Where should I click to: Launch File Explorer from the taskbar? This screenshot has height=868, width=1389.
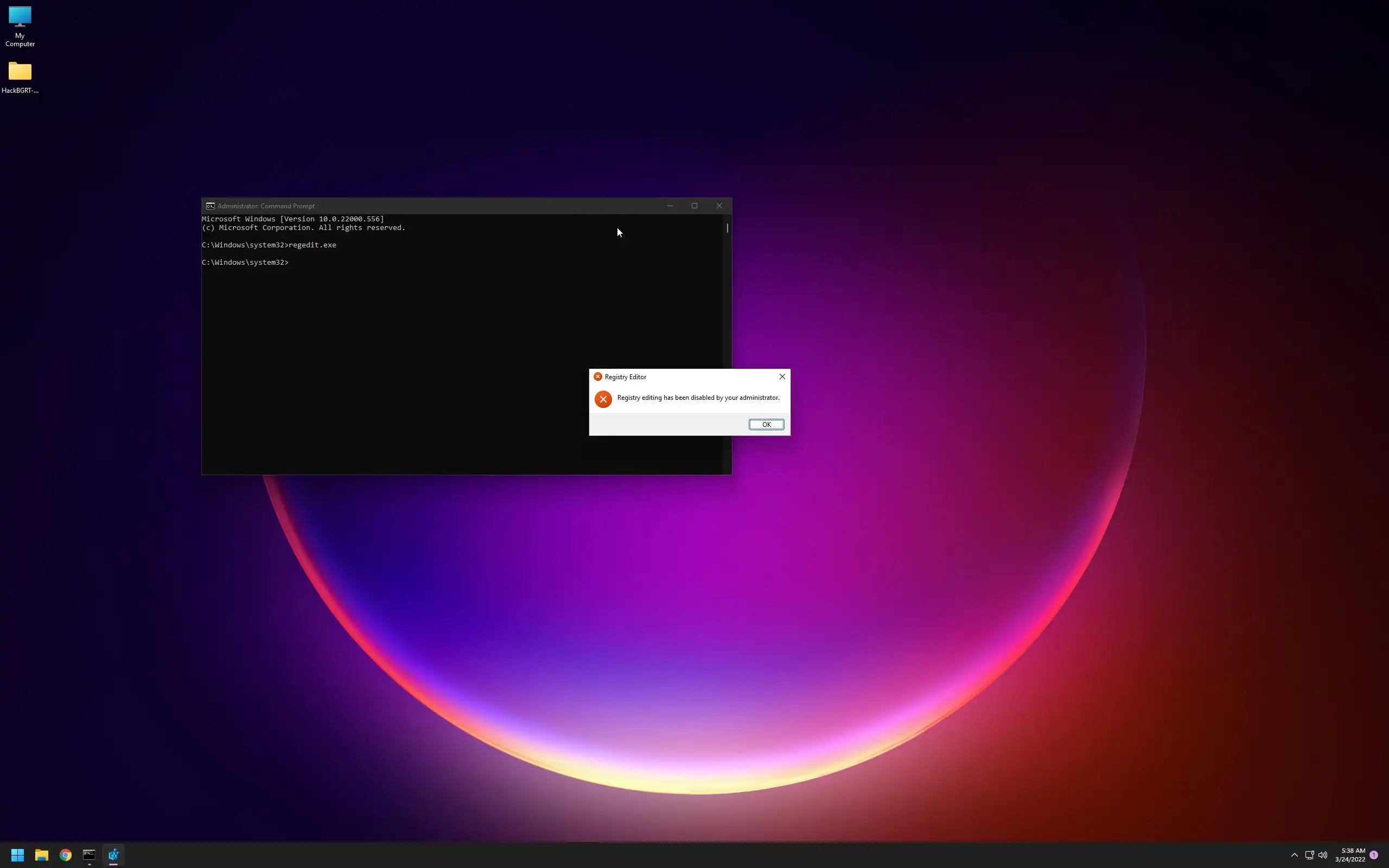click(41, 855)
